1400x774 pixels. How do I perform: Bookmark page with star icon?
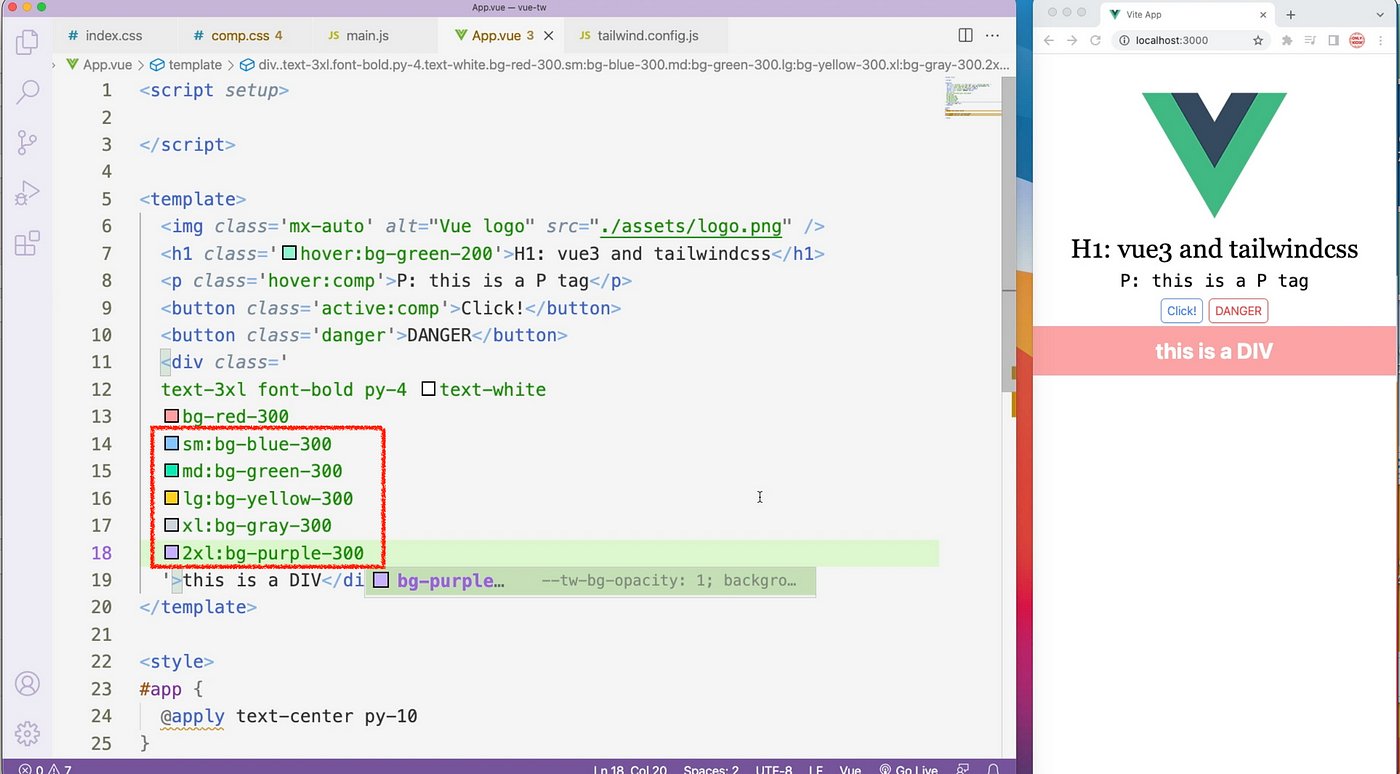[1258, 40]
